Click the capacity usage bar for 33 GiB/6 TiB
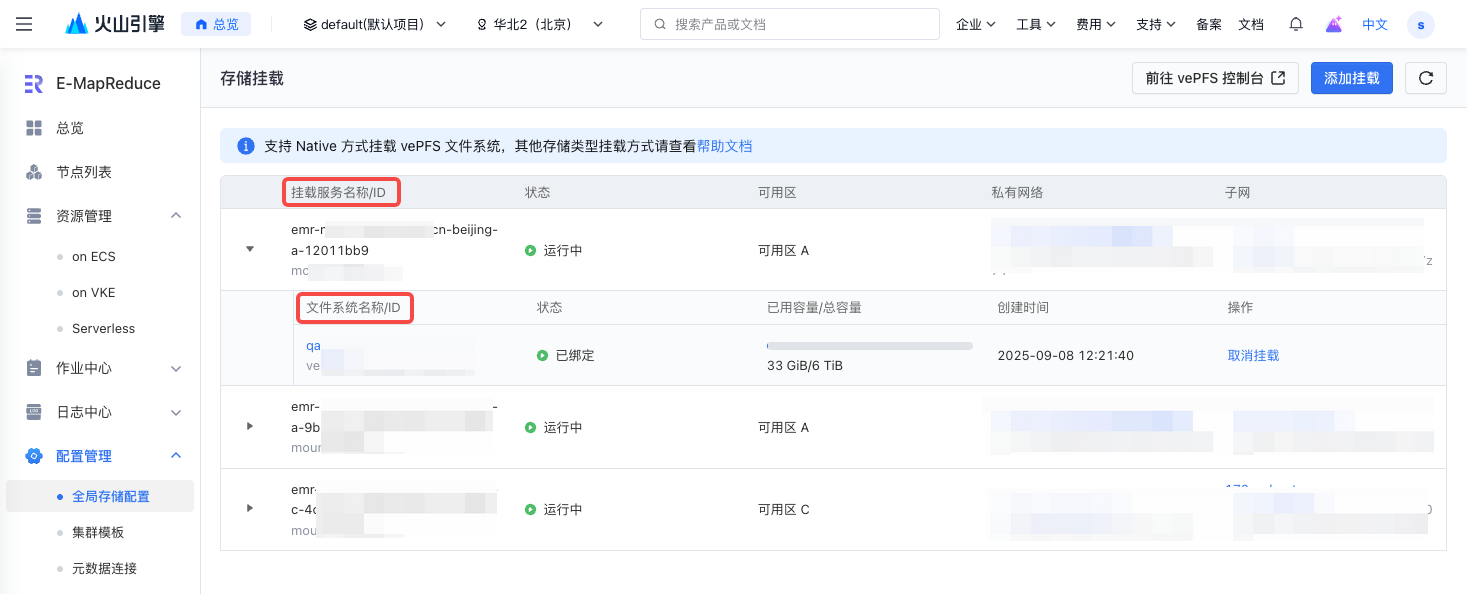 click(x=869, y=346)
